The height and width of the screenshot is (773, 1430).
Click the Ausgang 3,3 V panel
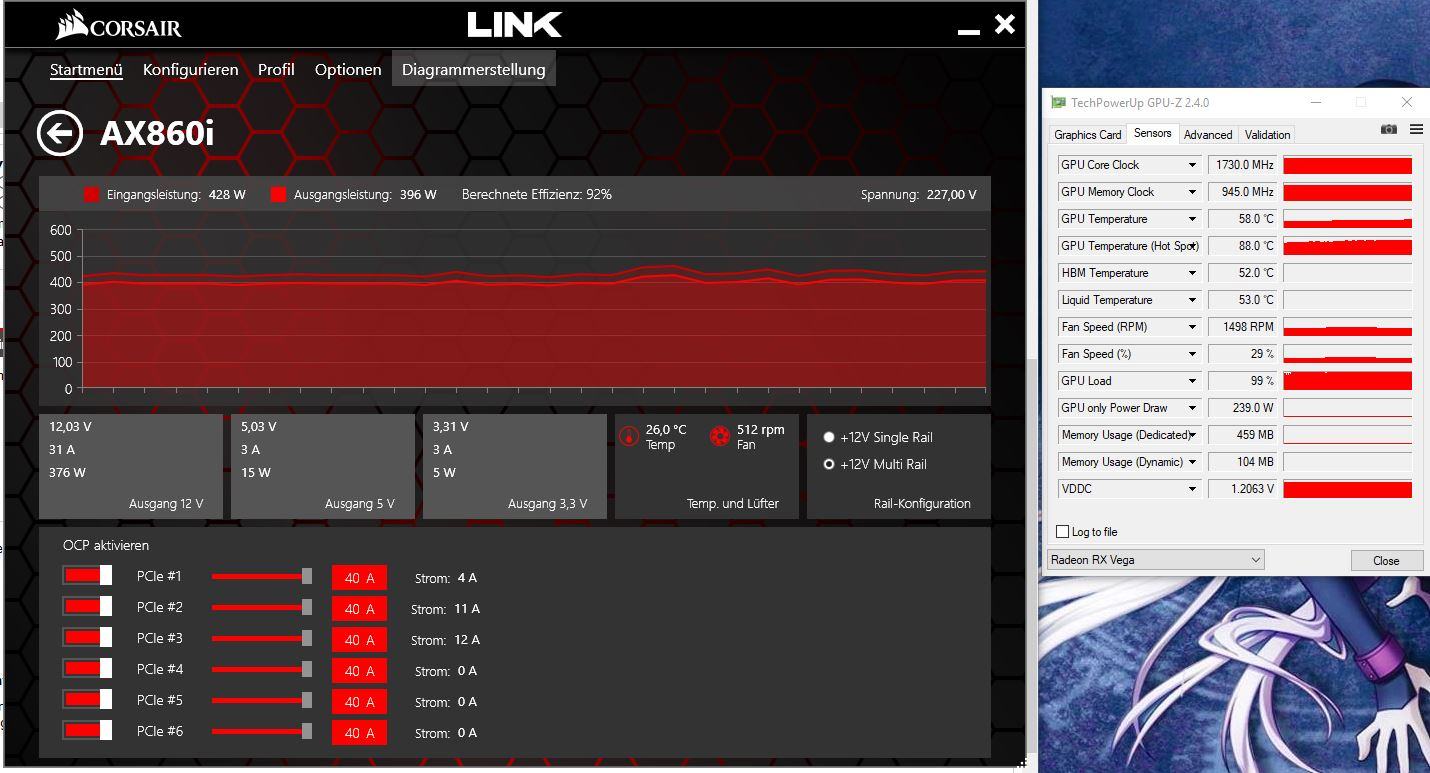coord(515,466)
